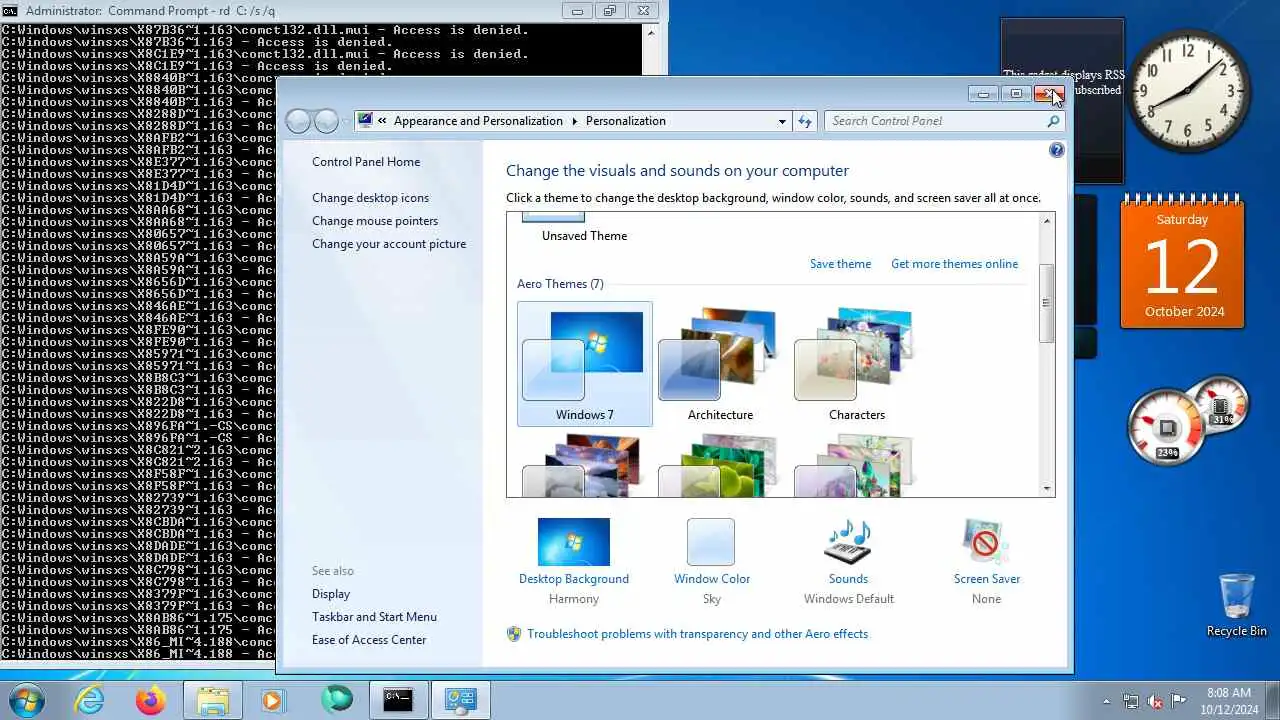Image resolution: width=1280 pixels, height=720 pixels.
Task: Select the Windows 7 theme
Action: coord(585,364)
